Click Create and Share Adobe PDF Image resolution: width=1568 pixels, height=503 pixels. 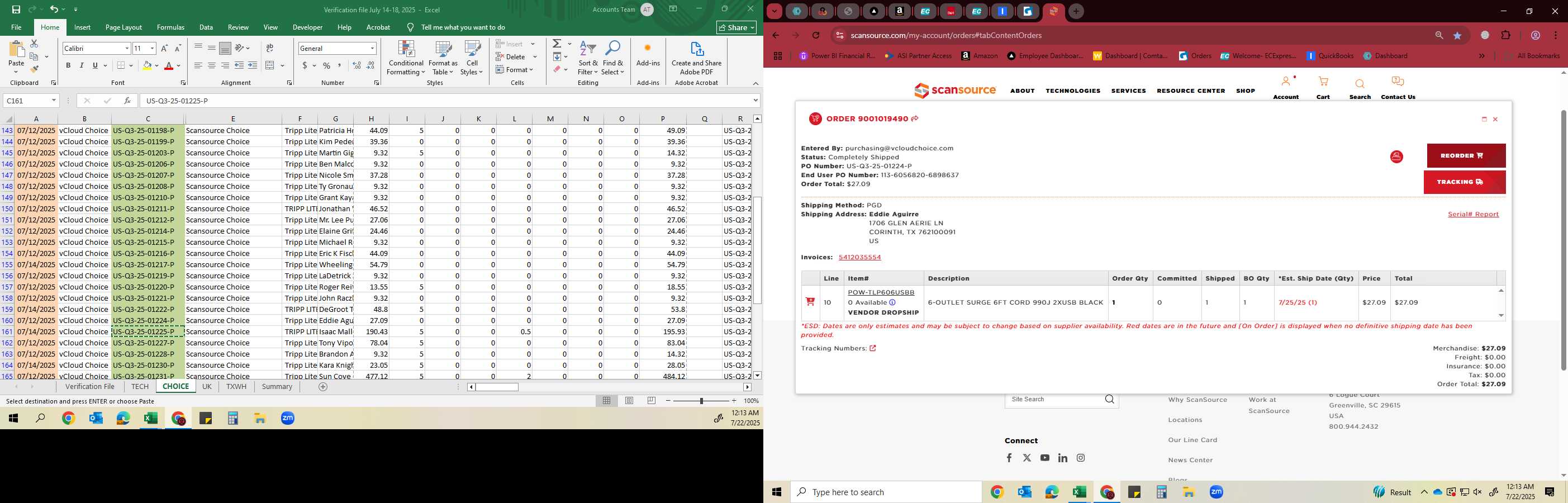click(696, 59)
